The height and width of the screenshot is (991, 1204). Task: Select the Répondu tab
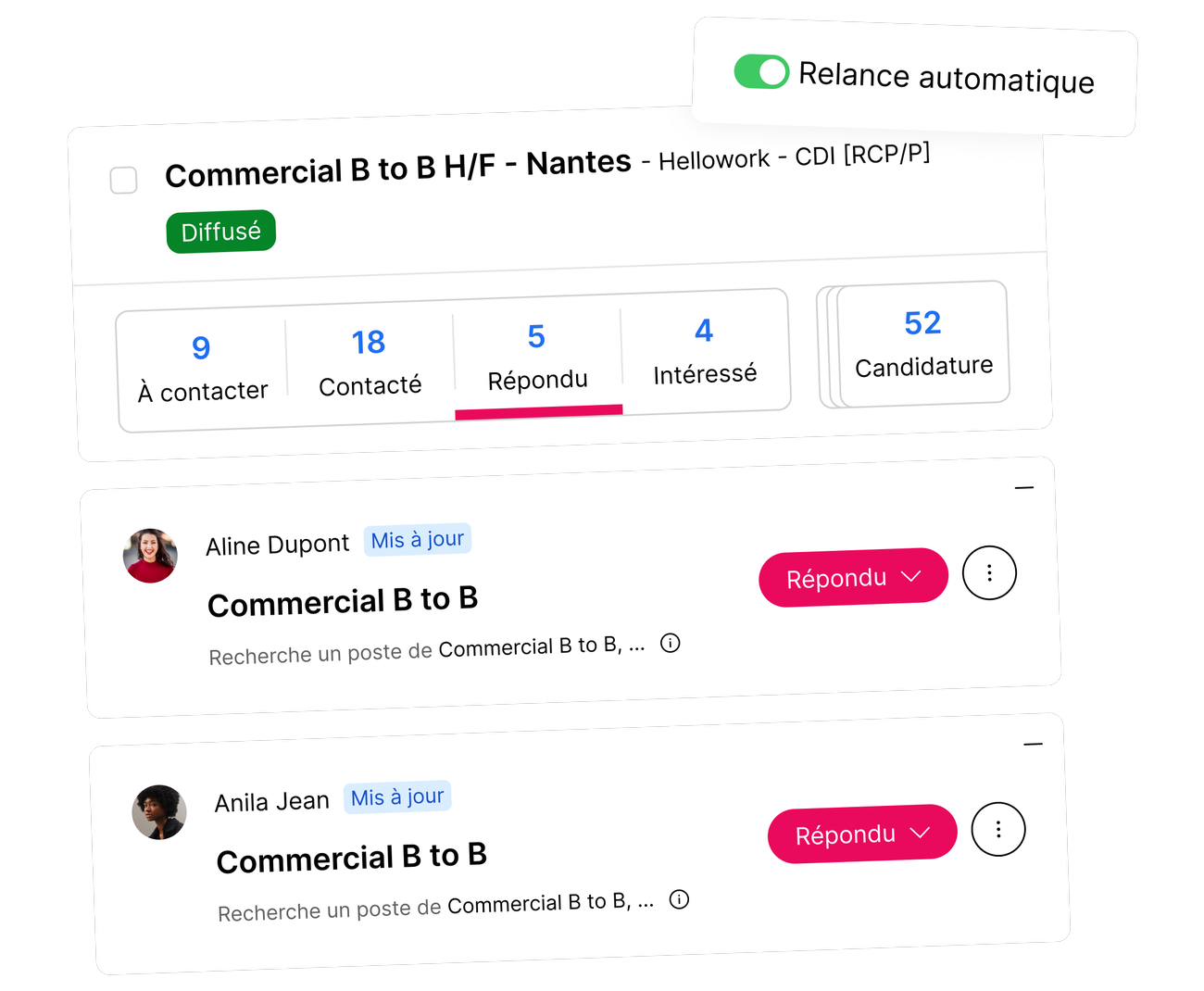[537, 359]
